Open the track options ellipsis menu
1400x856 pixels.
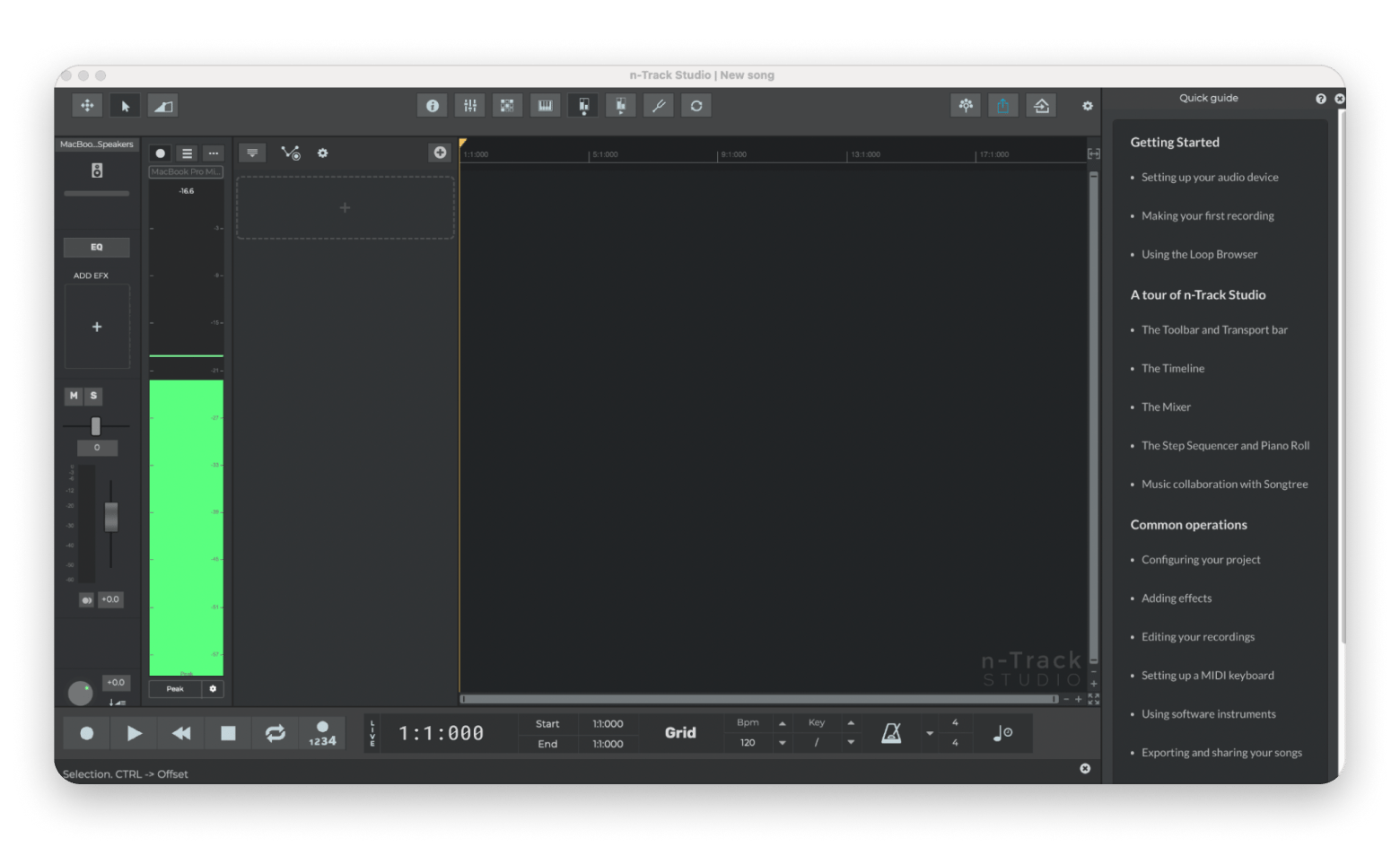pyautogui.click(x=213, y=153)
